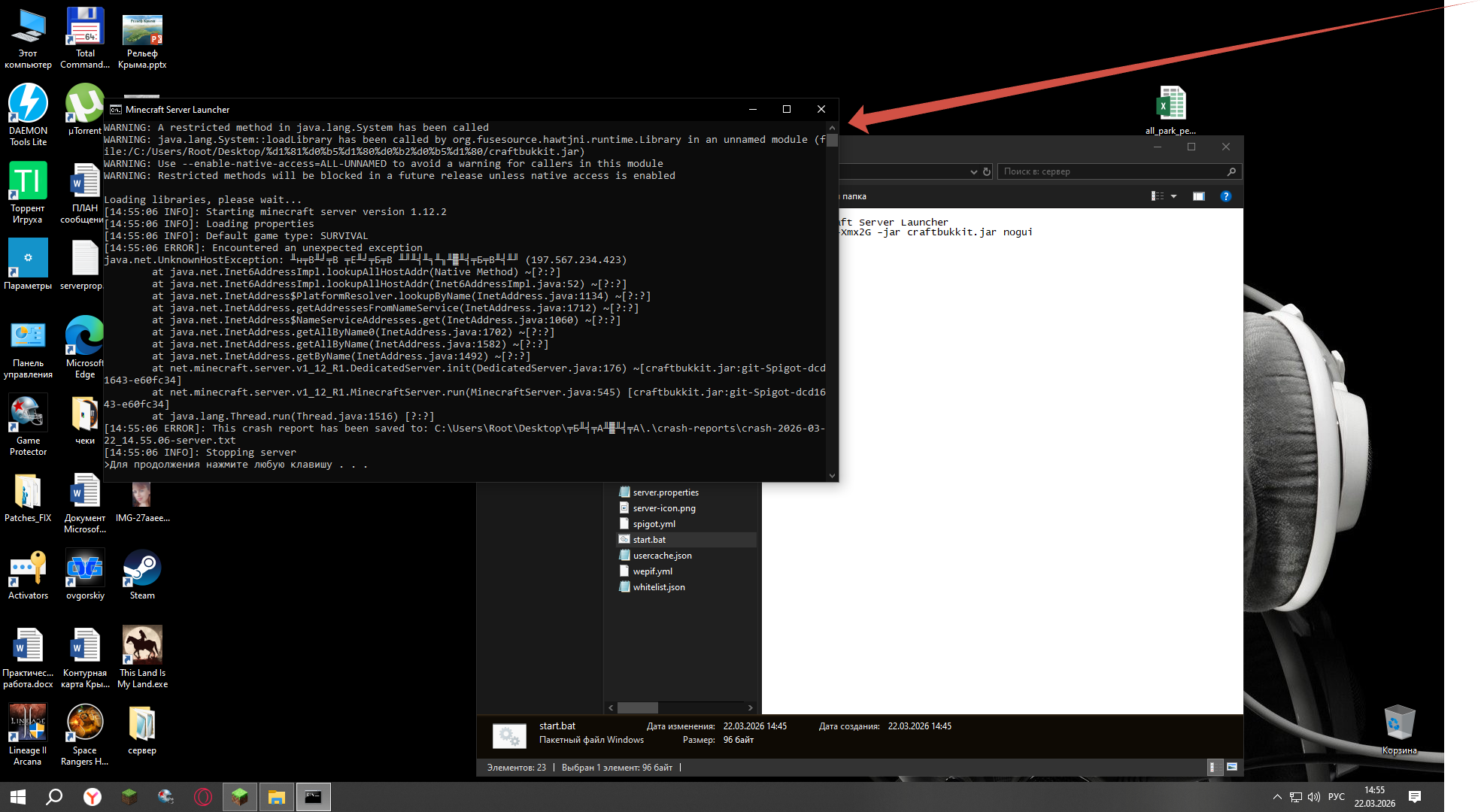Viewport: 1481px width, 812px height.
Task: Refresh the Explorer folder view
Action: [987, 171]
